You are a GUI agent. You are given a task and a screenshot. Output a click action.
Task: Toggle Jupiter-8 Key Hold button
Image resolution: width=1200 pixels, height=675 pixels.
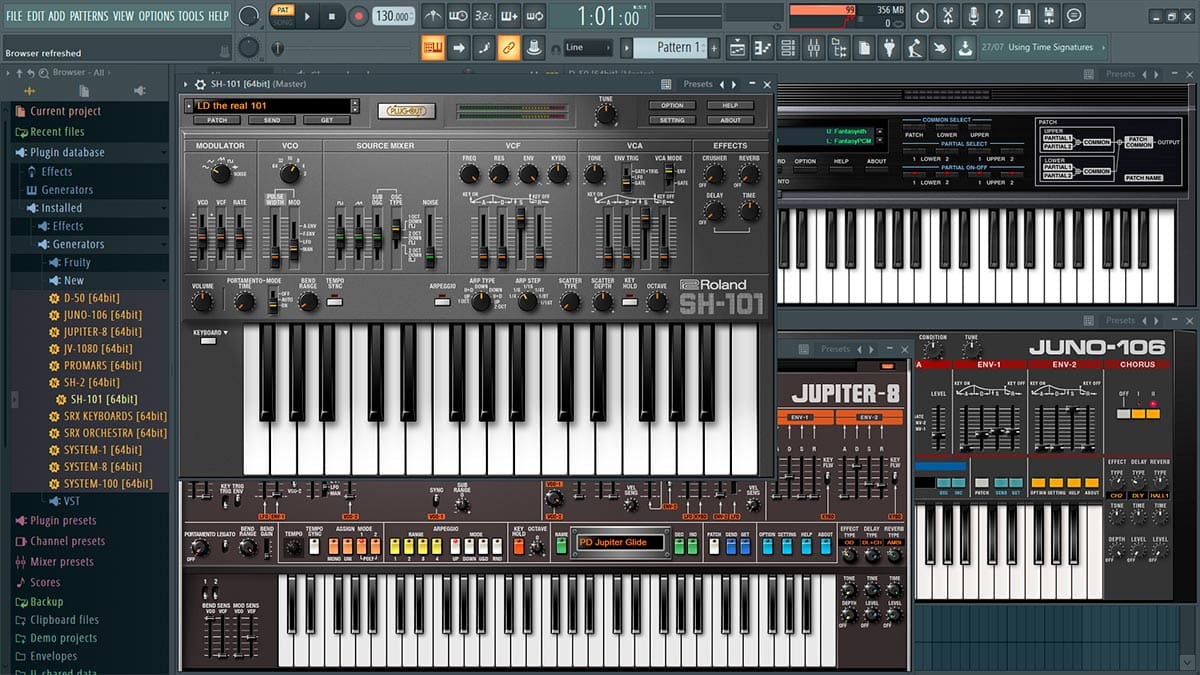518,546
